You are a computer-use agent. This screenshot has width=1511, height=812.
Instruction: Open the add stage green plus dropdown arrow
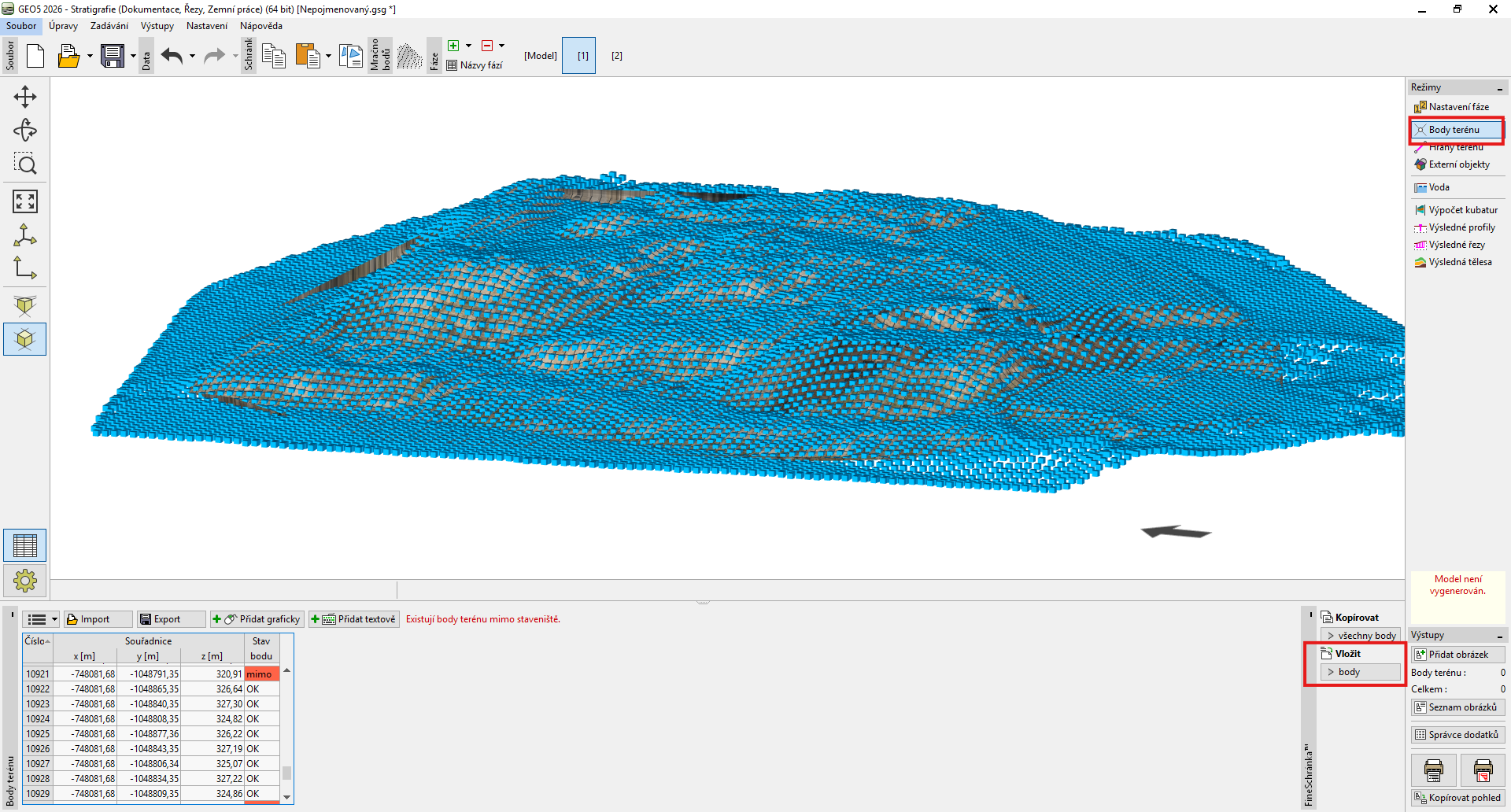[x=469, y=46]
